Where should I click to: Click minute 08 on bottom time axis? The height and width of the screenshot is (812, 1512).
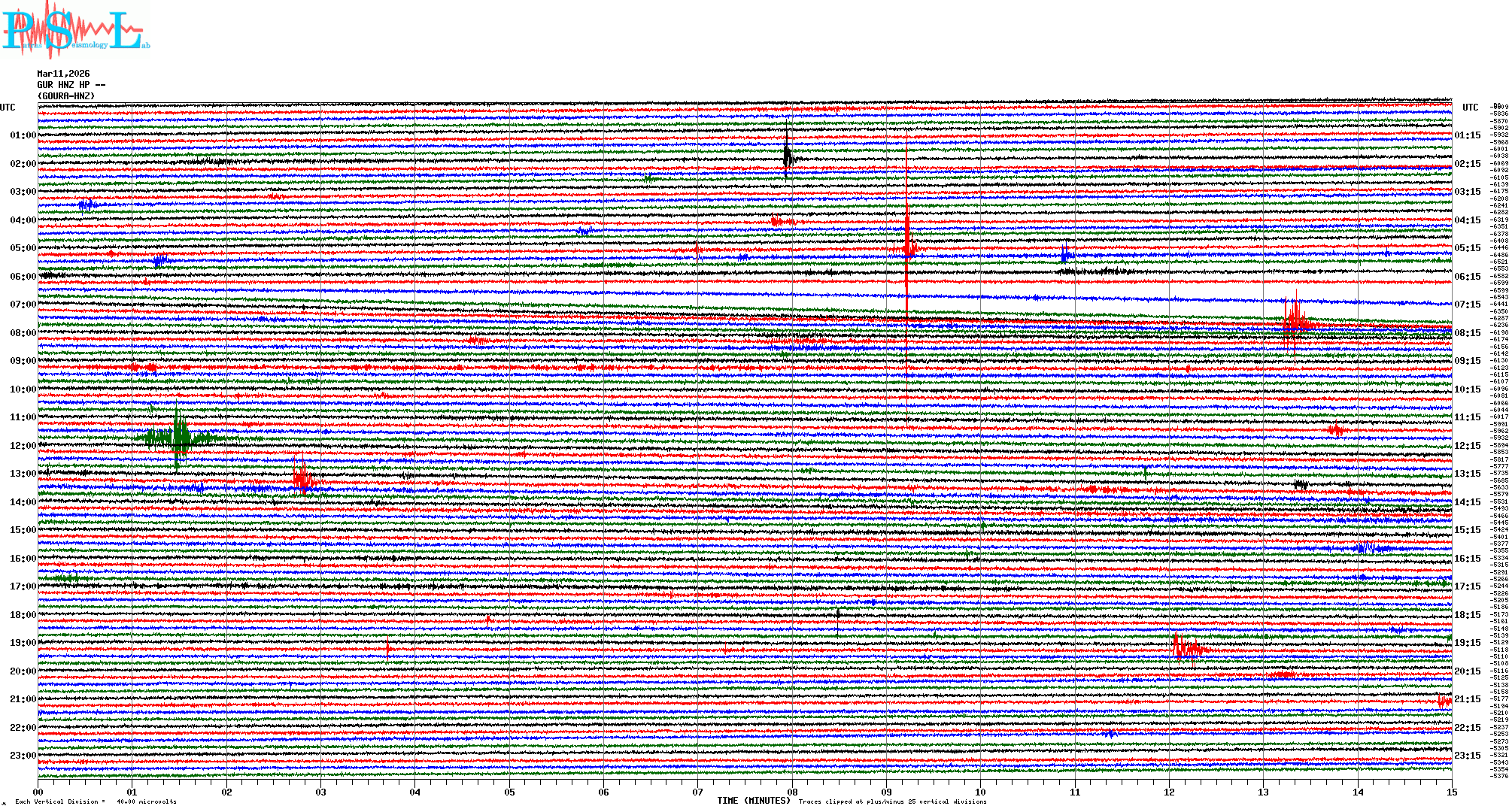coord(791,792)
